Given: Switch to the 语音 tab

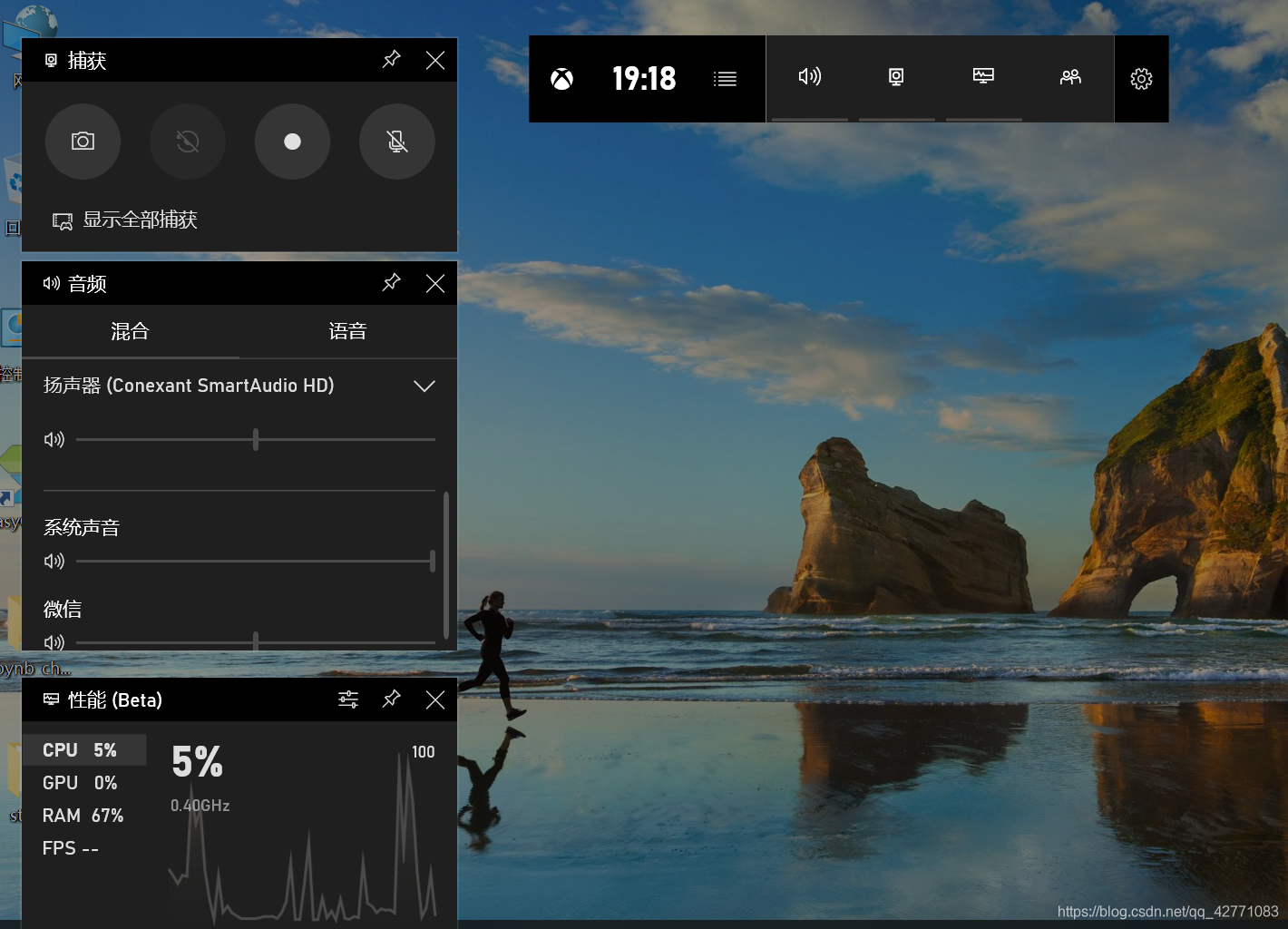Looking at the screenshot, I should [x=347, y=332].
